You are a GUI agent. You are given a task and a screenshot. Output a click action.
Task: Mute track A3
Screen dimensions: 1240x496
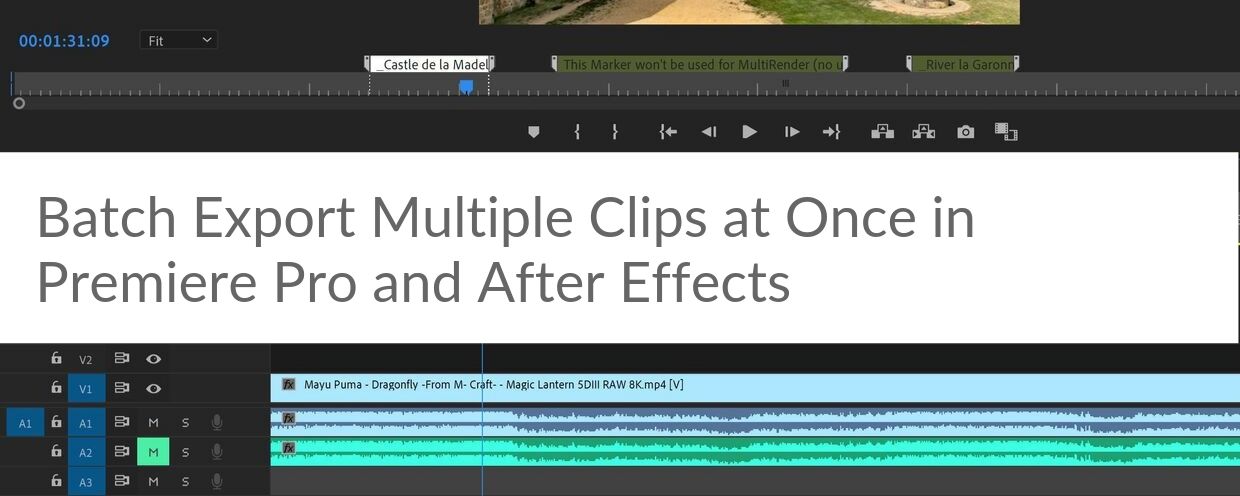point(153,482)
